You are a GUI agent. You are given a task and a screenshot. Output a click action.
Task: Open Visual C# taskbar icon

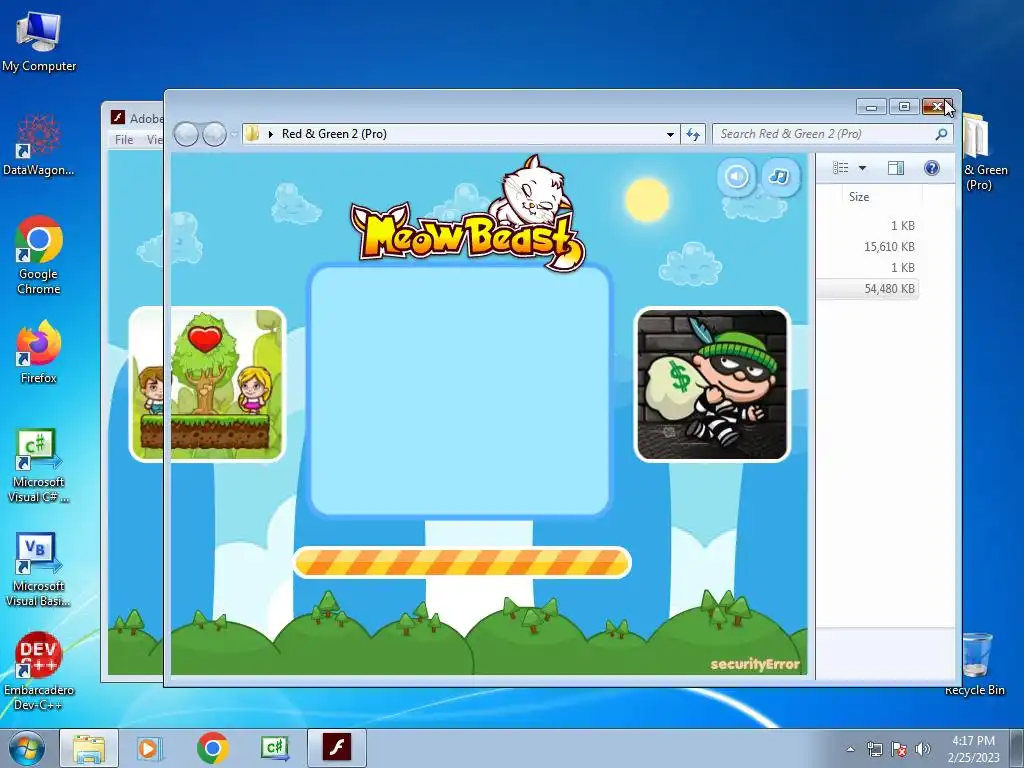pos(274,748)
